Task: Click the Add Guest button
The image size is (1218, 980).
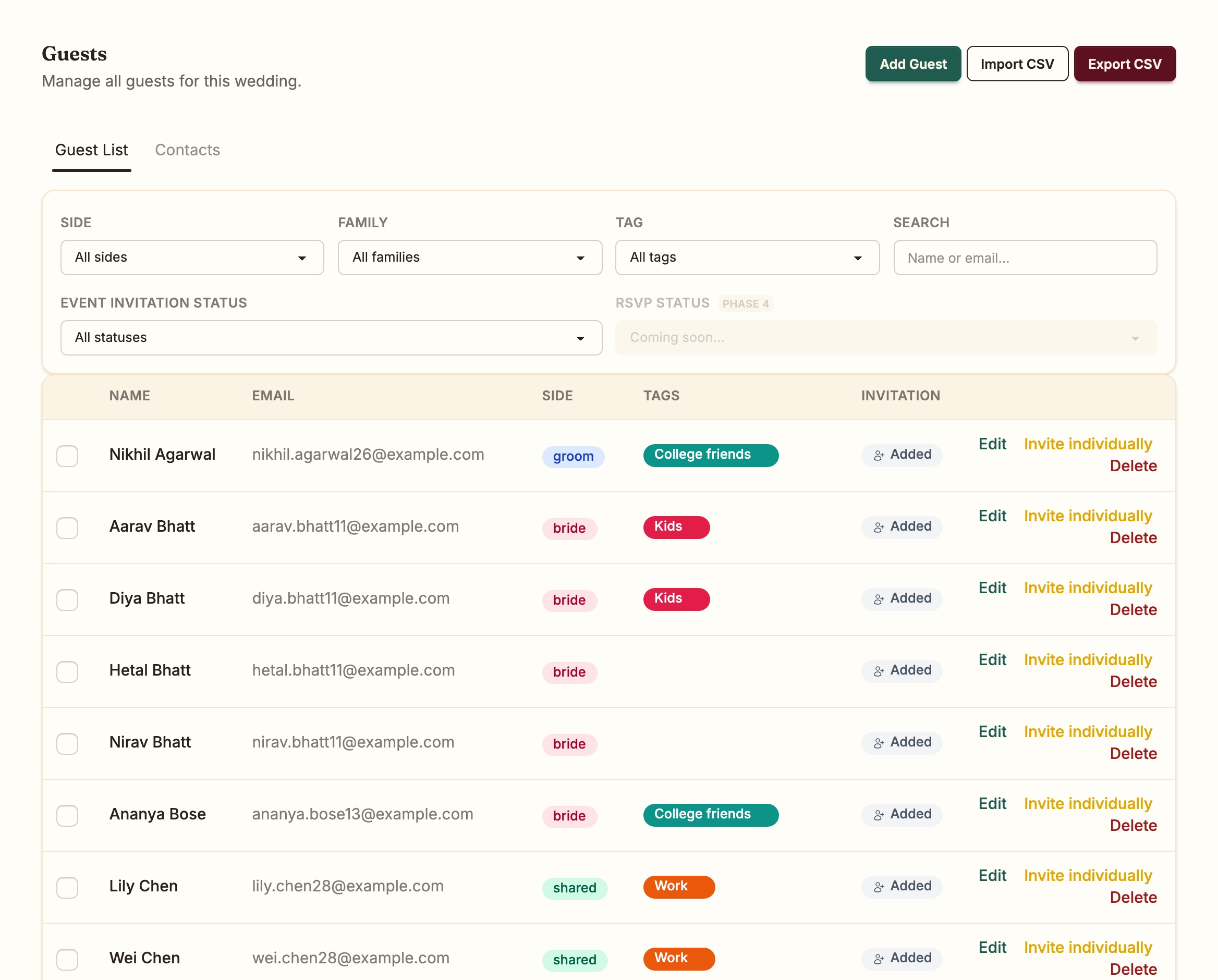Action: 913,64
